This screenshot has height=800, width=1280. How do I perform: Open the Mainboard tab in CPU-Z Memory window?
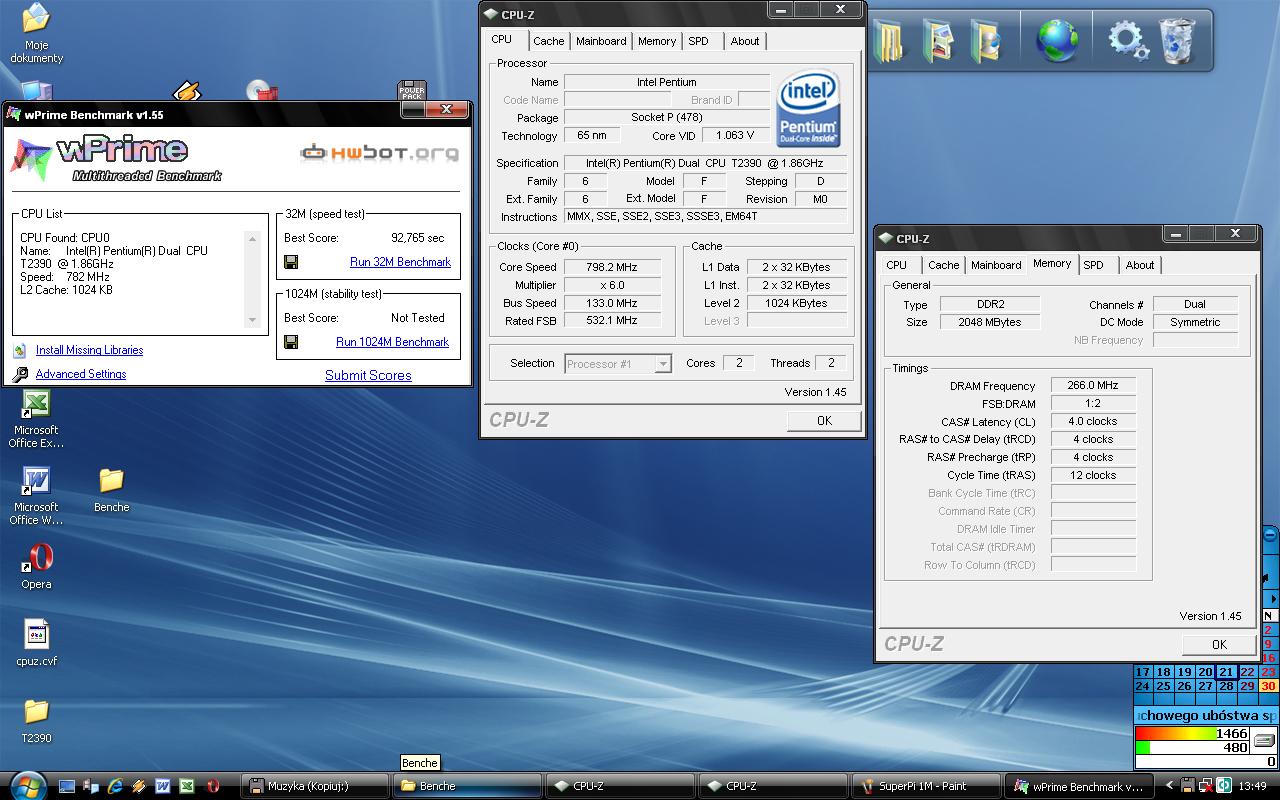tap(996, 265)
